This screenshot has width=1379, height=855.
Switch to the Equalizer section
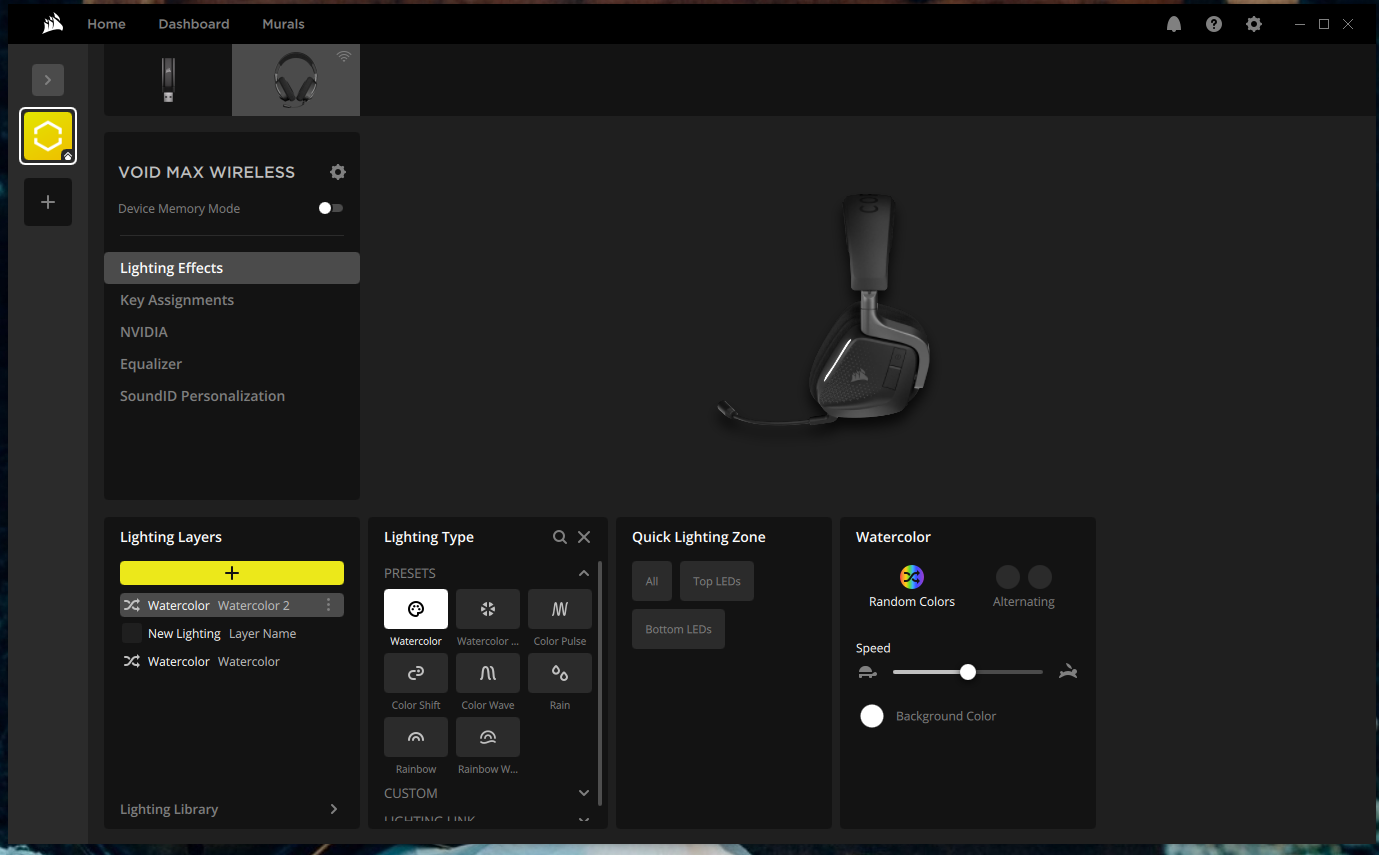point(151,363)
